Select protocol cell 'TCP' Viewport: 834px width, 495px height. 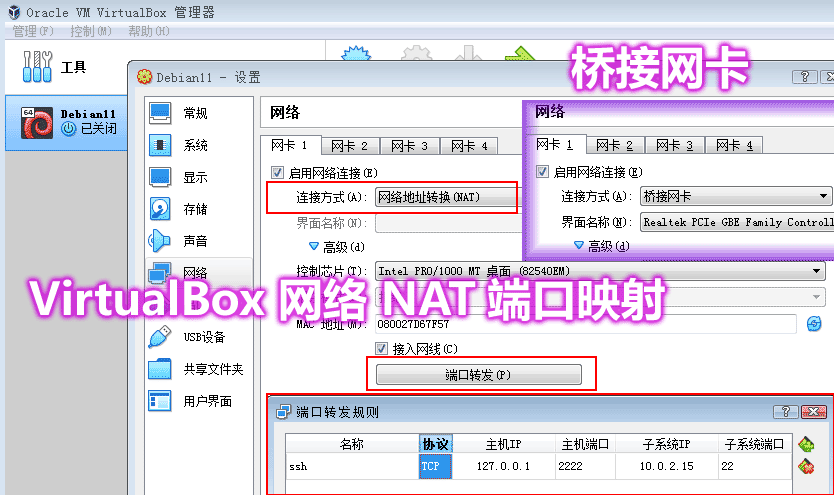coord(436,466)
